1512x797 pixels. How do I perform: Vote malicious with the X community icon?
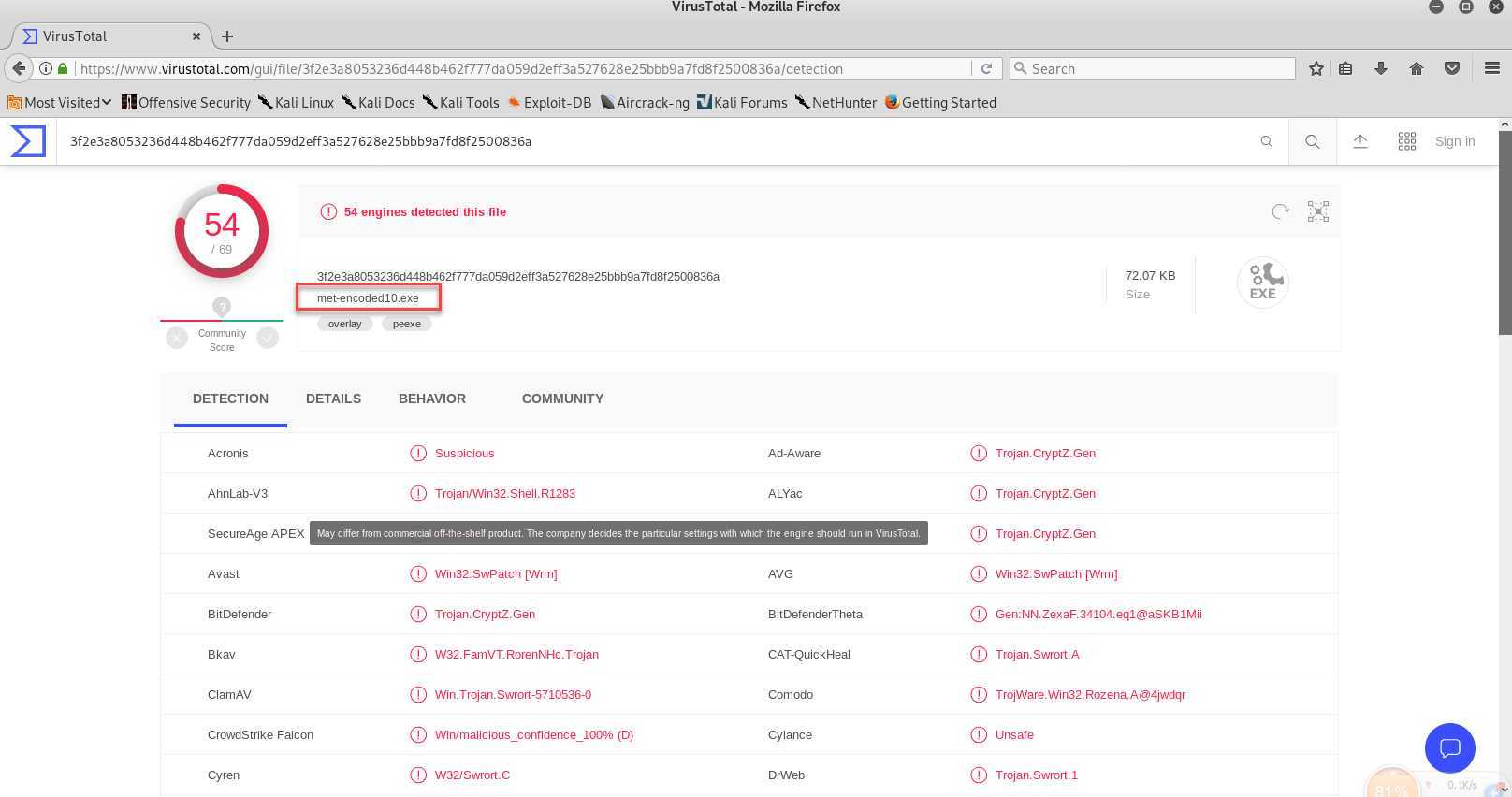[x=177, y=339]
